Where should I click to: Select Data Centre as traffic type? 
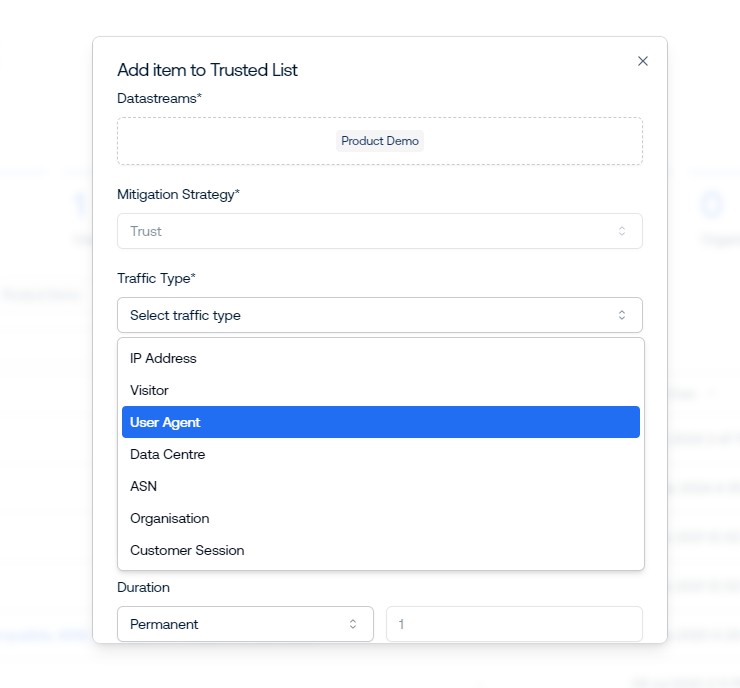point(167,454)
